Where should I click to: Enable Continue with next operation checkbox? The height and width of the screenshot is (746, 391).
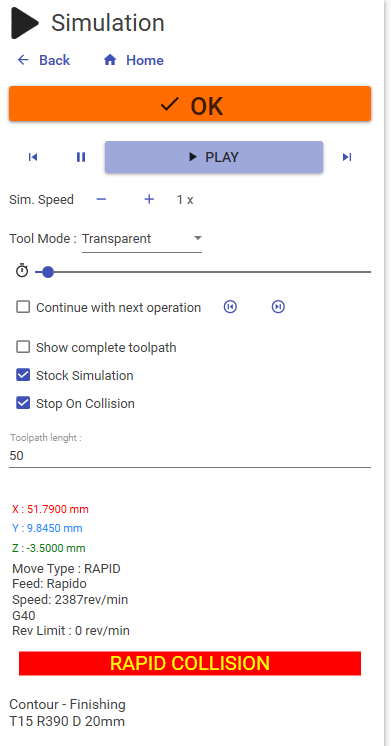[23, 307]
